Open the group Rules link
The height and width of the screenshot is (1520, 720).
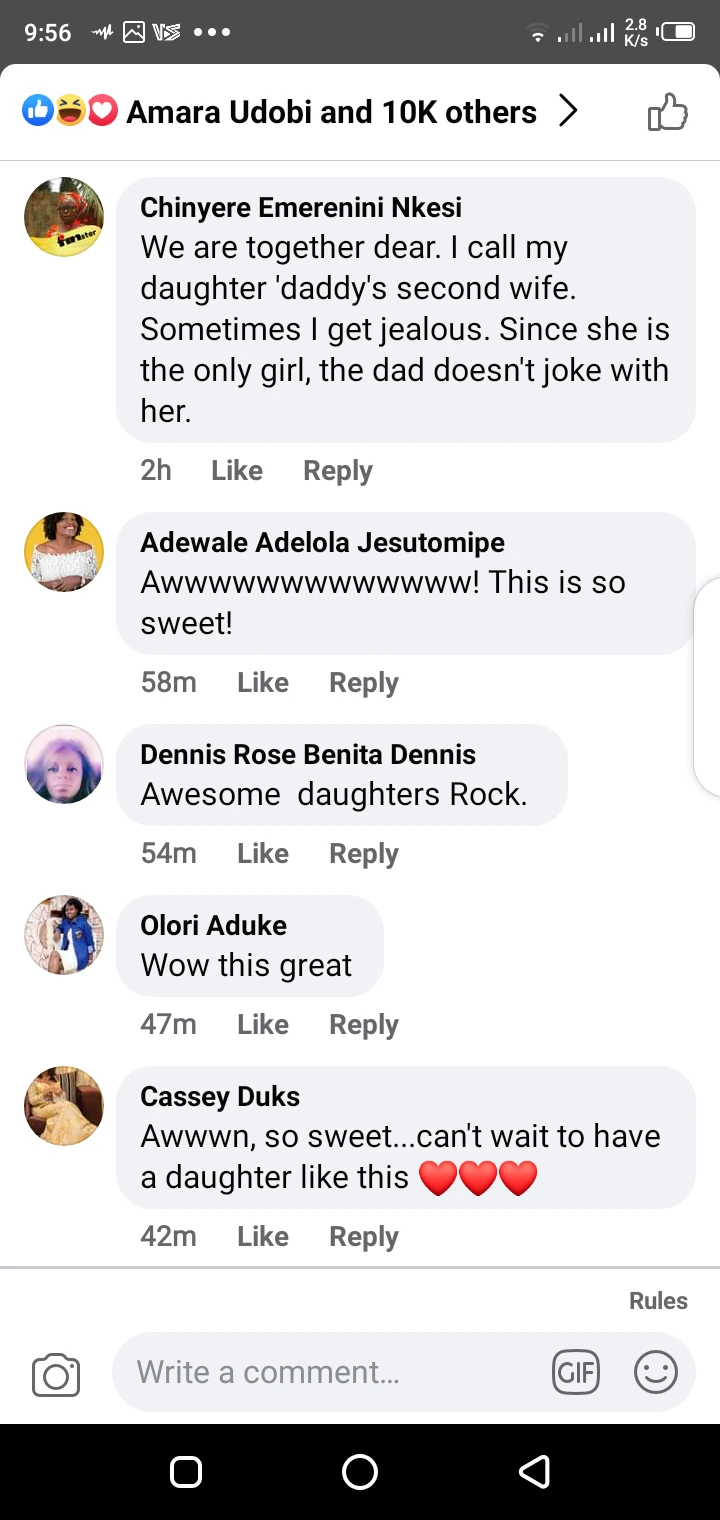[658, 1301]
